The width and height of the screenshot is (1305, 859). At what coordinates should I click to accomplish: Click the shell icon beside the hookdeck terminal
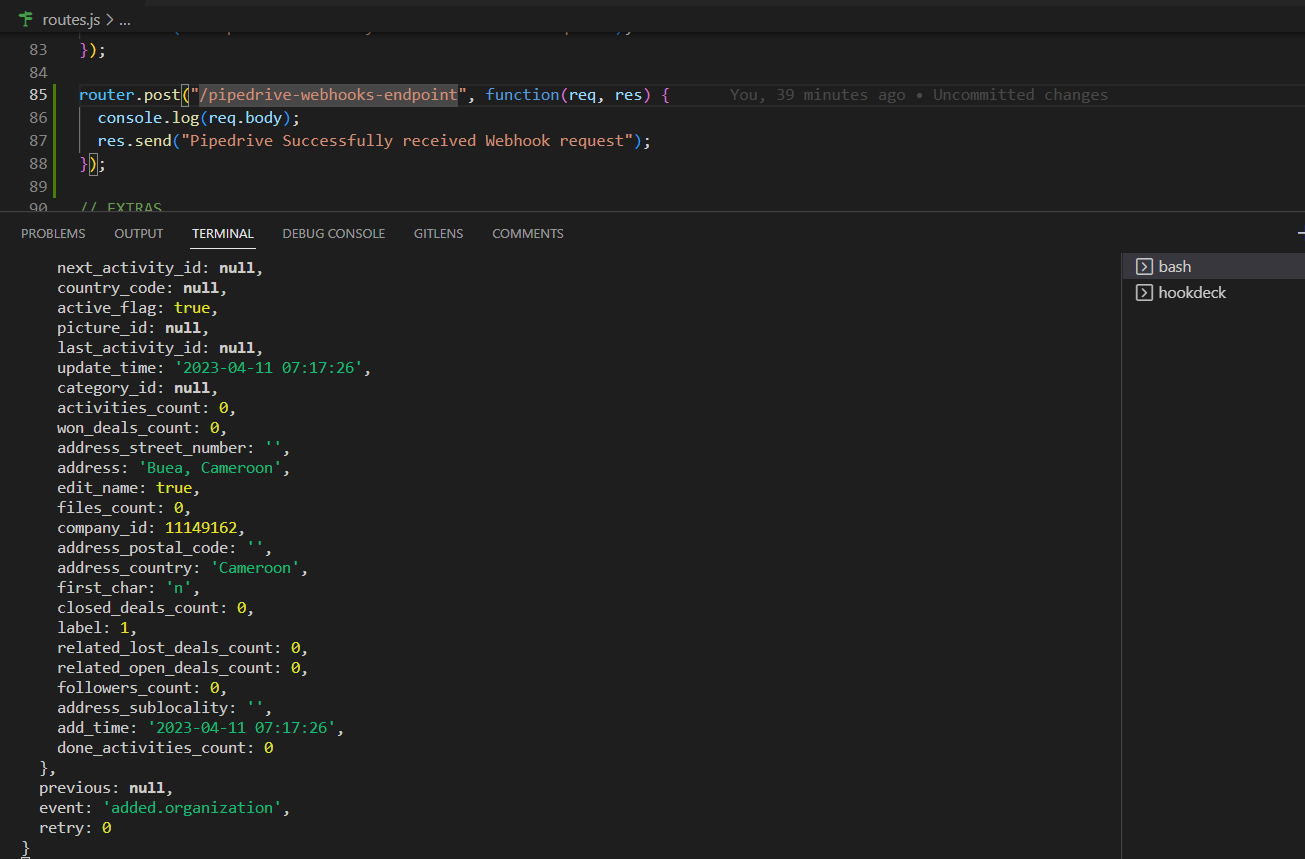[x=1142, y=292]
